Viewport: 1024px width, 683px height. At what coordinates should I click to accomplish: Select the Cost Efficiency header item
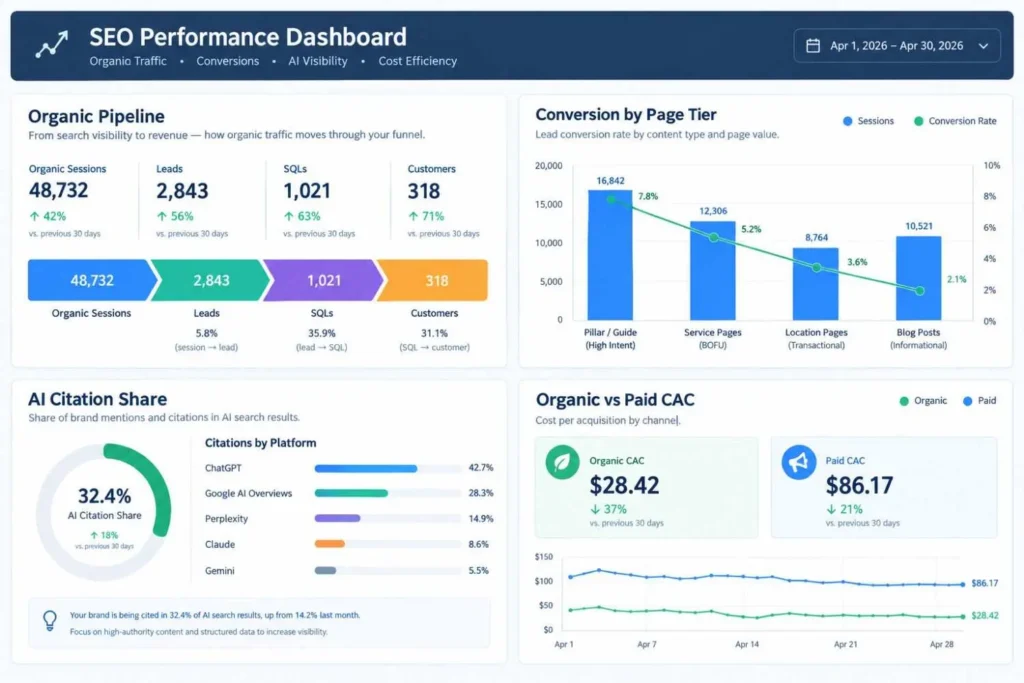click(x=417, y=61)
